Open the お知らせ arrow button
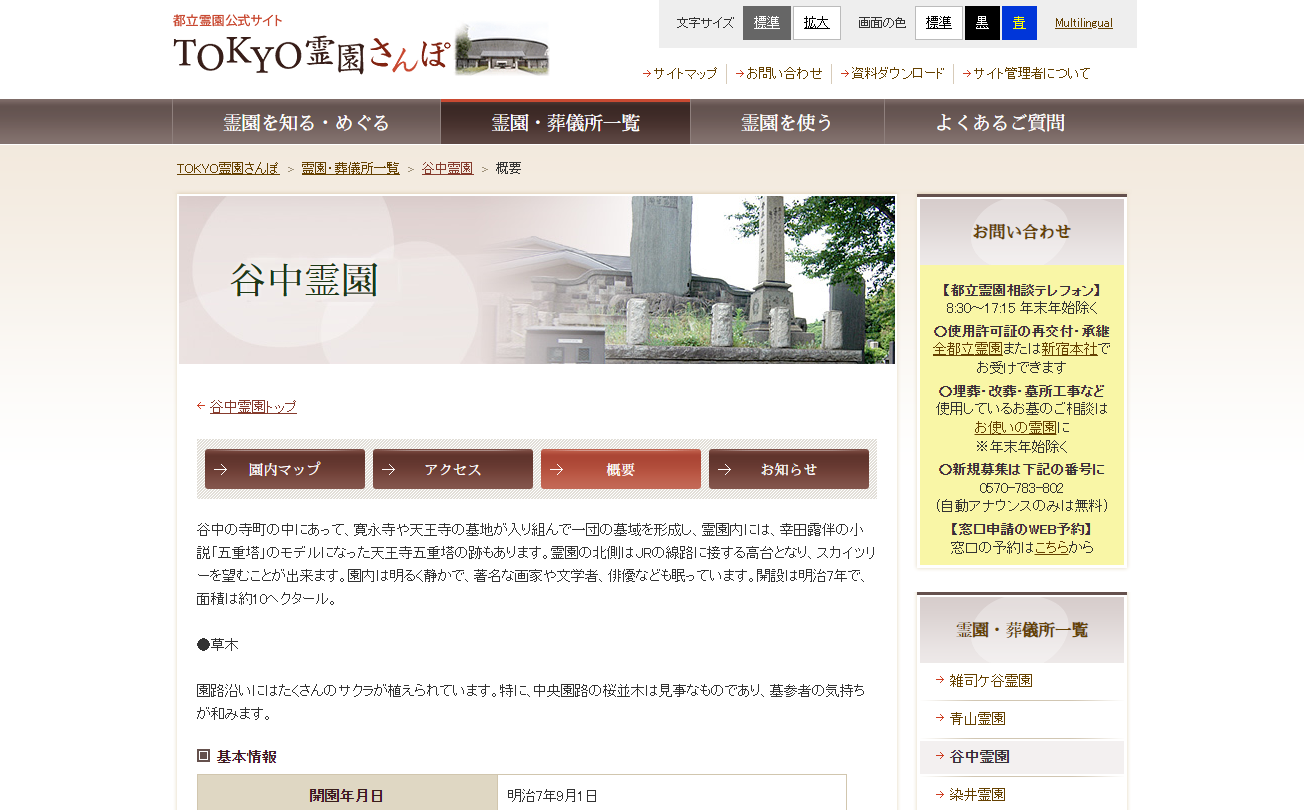1304x810 pixels. pyautogui.click(x=788, y=469)
